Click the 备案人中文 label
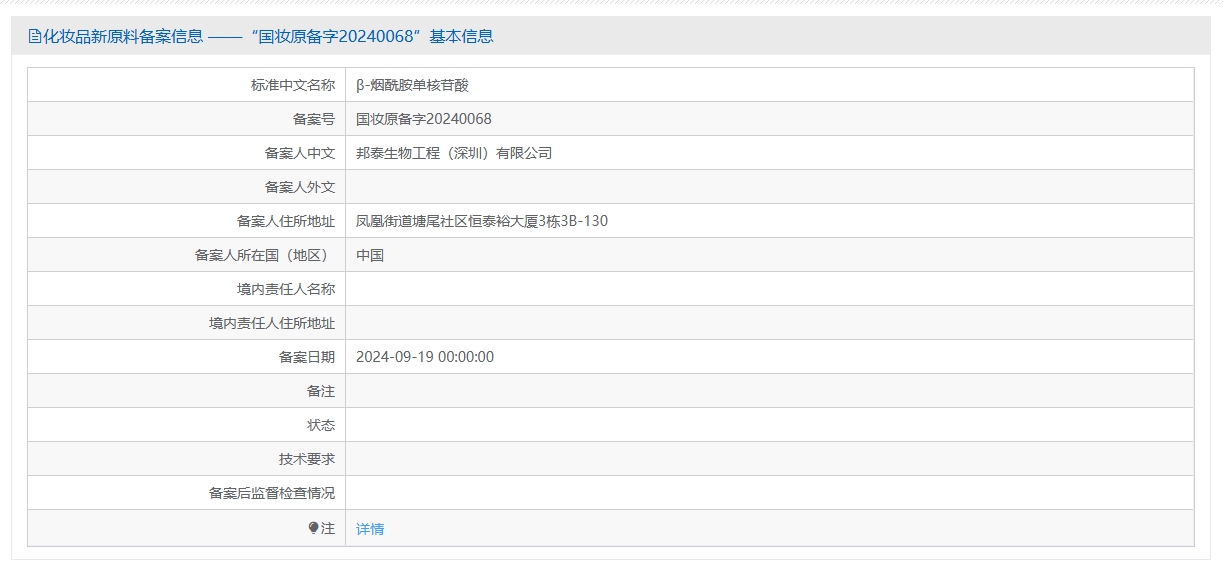 coord(300,153)
